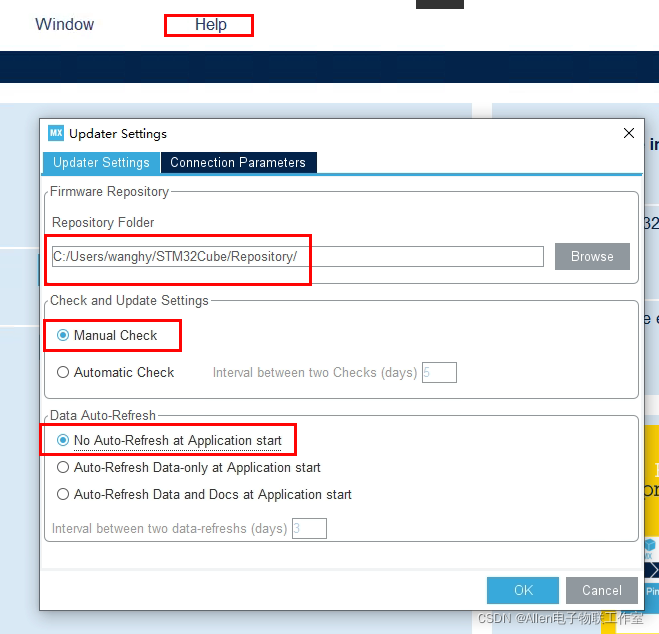
Task: Switch to the Updater Settings tab
Action: point(101,163)
